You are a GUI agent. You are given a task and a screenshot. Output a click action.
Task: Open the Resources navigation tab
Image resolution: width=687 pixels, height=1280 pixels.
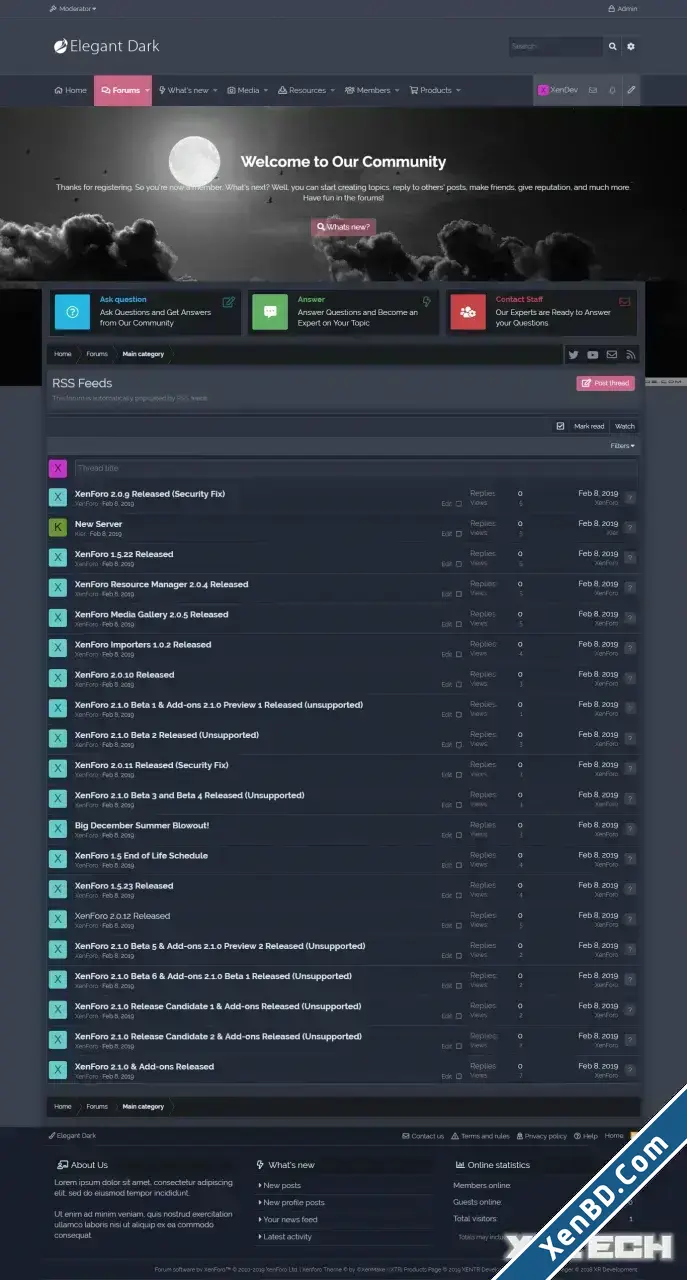(302, 90)
